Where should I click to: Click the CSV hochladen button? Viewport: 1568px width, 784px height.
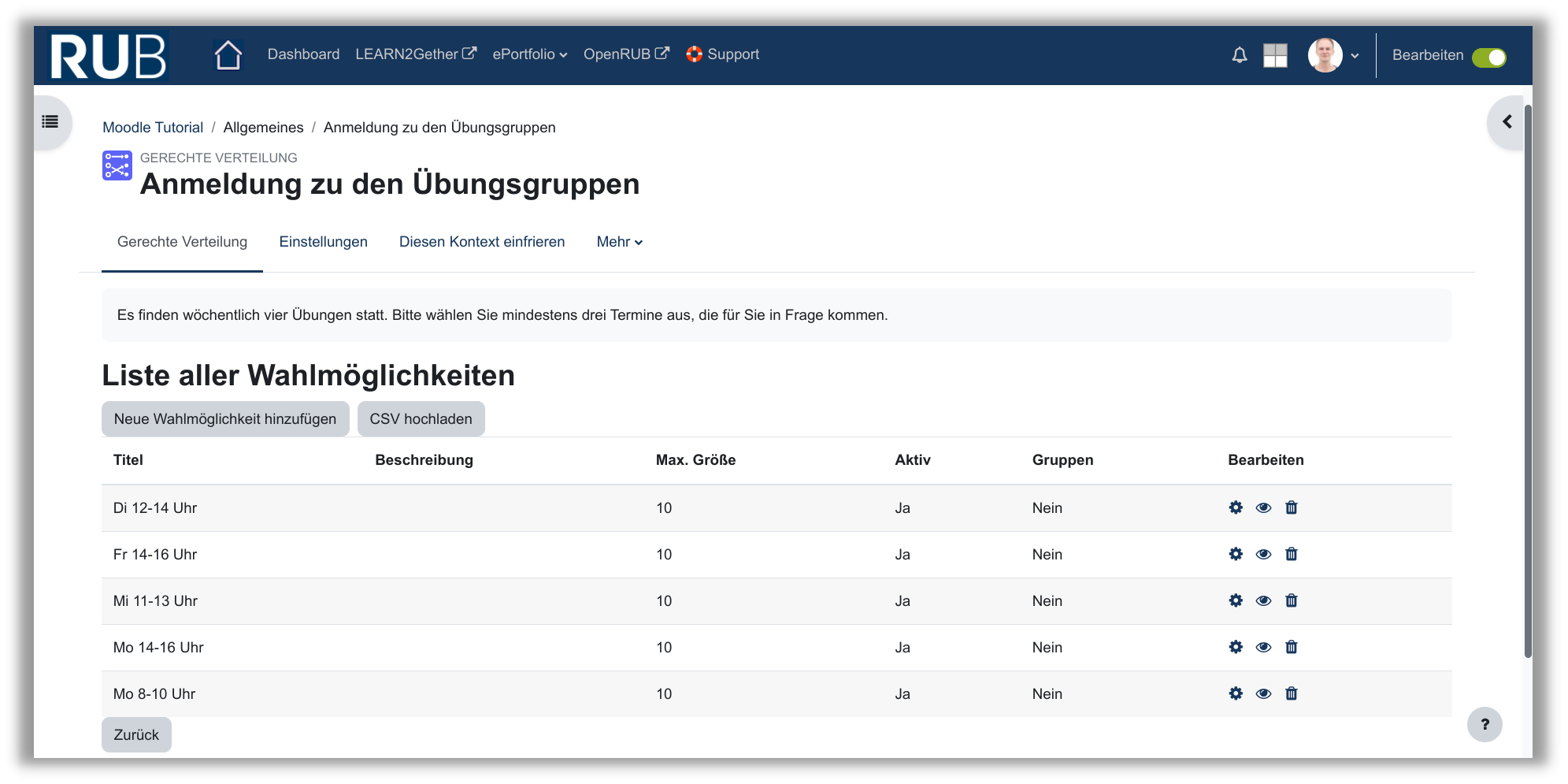421,419
